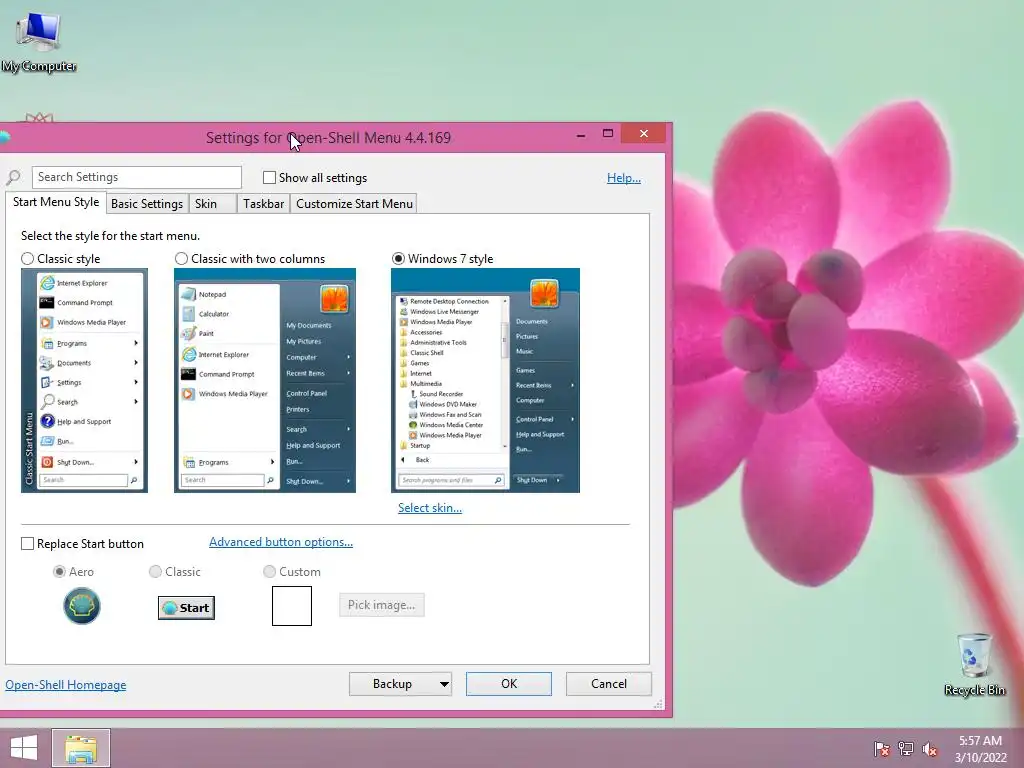The width and height of the screenshot is (1024, 768).
Task: Open the Taskbar tab
Action: [263, 204]
